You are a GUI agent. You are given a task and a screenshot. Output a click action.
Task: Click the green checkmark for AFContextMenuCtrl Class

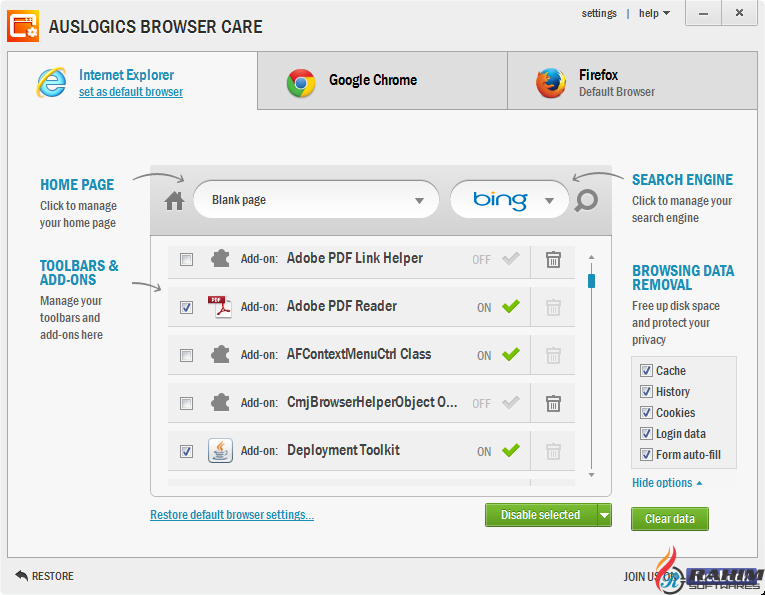pyautogui.click(x=511, y=354)
